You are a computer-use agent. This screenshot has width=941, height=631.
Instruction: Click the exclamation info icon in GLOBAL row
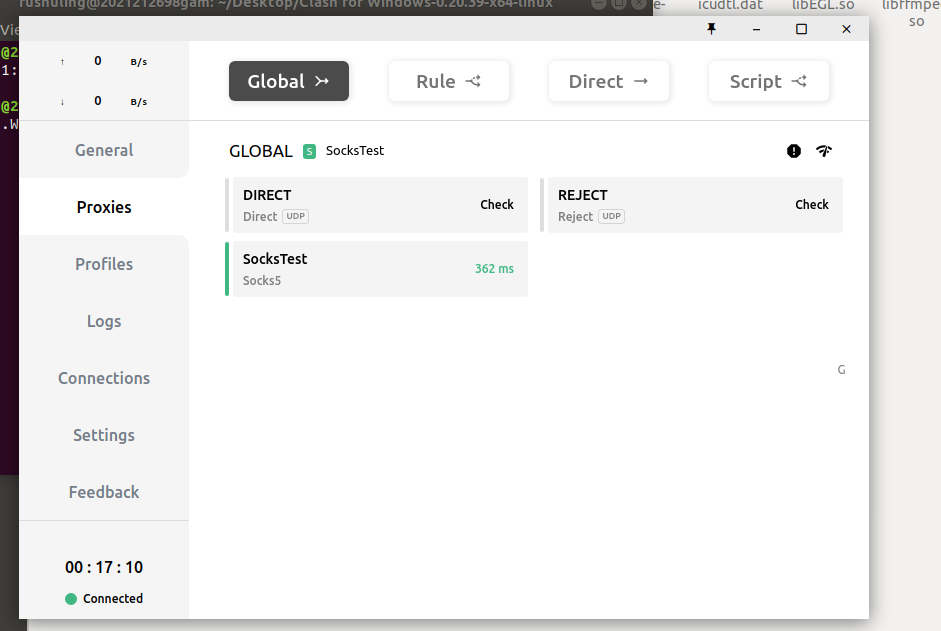click(794, 151)
